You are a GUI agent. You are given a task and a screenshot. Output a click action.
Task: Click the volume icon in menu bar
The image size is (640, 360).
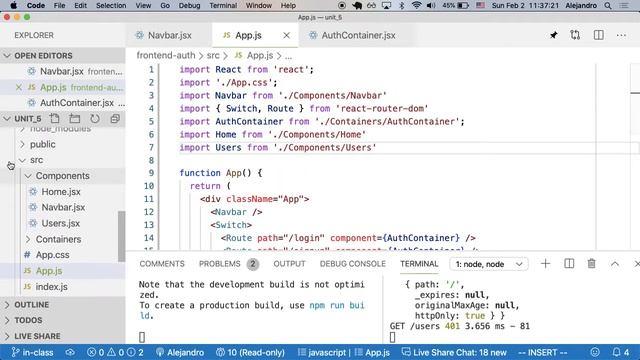pyautogui.click(x=431, y=6)
